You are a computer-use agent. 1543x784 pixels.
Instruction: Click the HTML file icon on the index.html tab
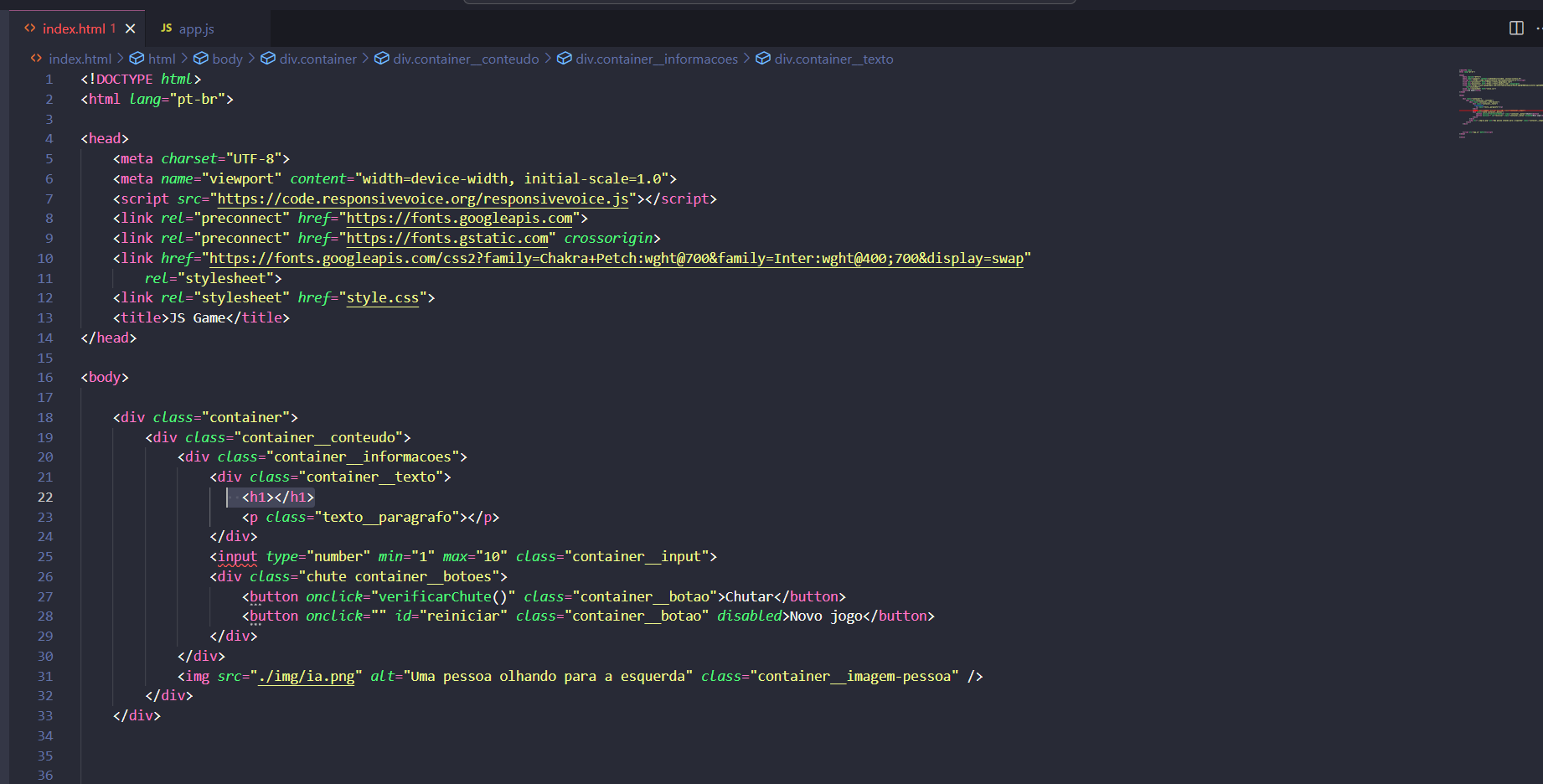tap(30, 28)
